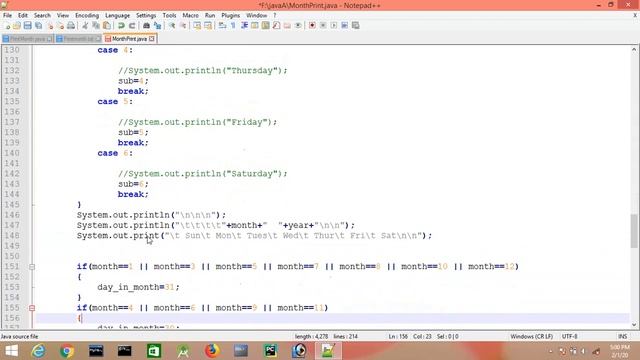
Task: Cut selection with scissors icon
Action: click(85, 26)
